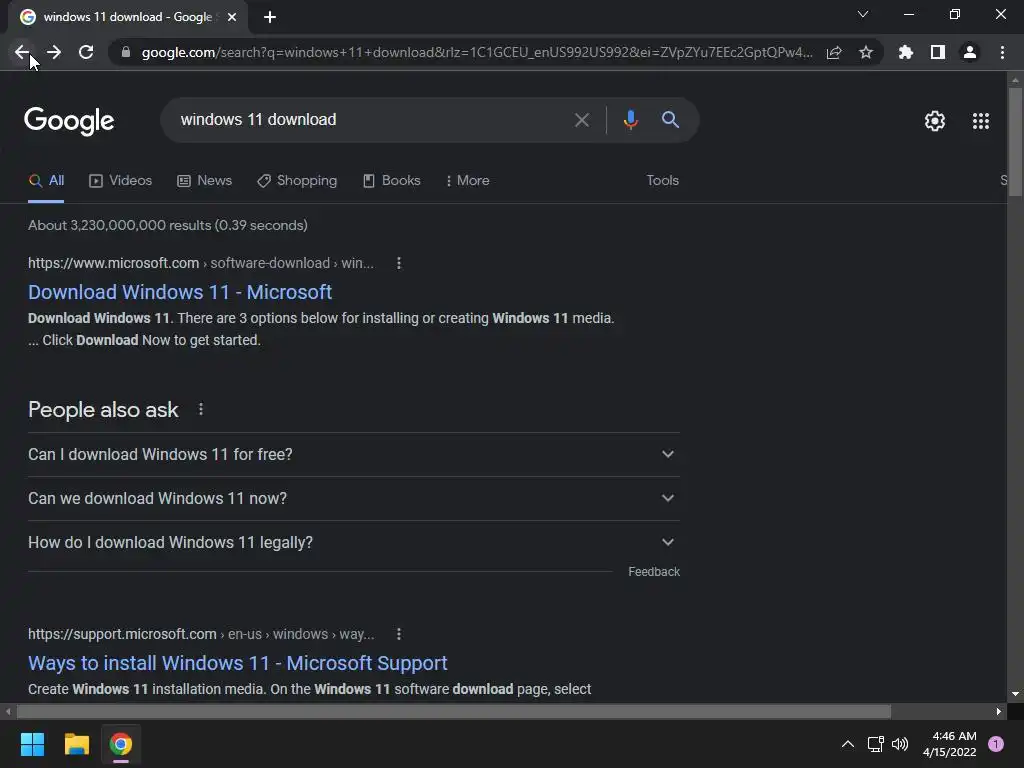Screen dimensions: 1024x768
Task: Open a new browser tab
Action: (x=270, y=17)
